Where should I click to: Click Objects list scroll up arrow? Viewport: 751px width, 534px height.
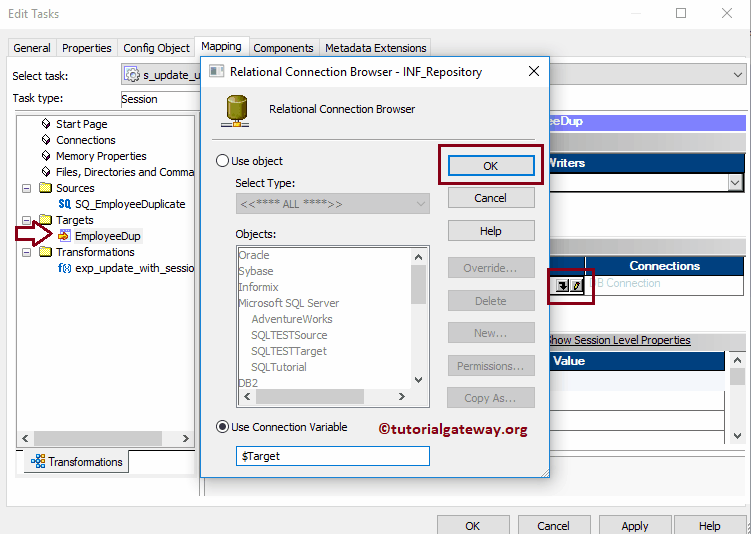coord(418,257)
